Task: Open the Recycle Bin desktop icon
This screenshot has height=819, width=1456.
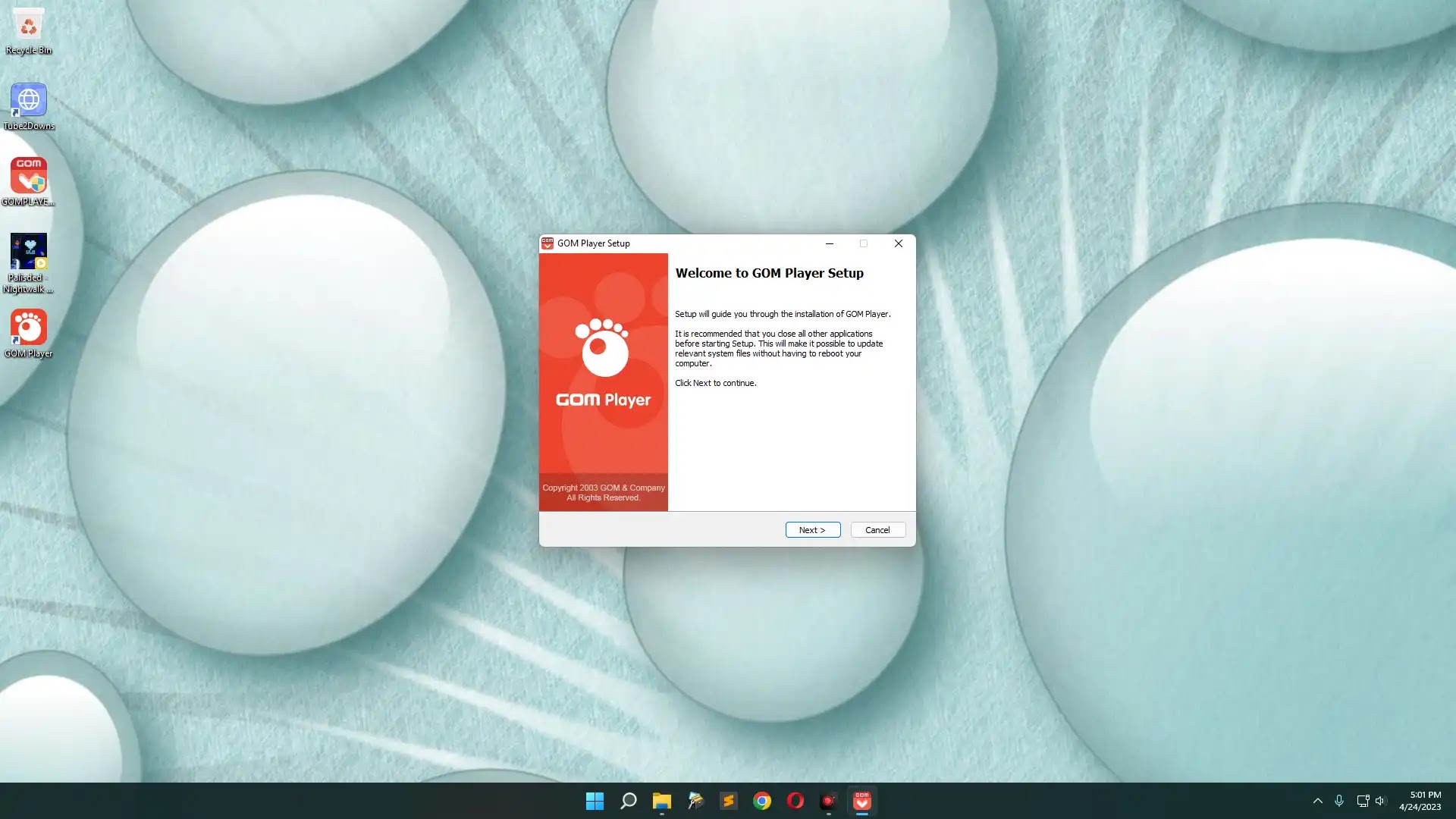Action: [x=28, y=30]
